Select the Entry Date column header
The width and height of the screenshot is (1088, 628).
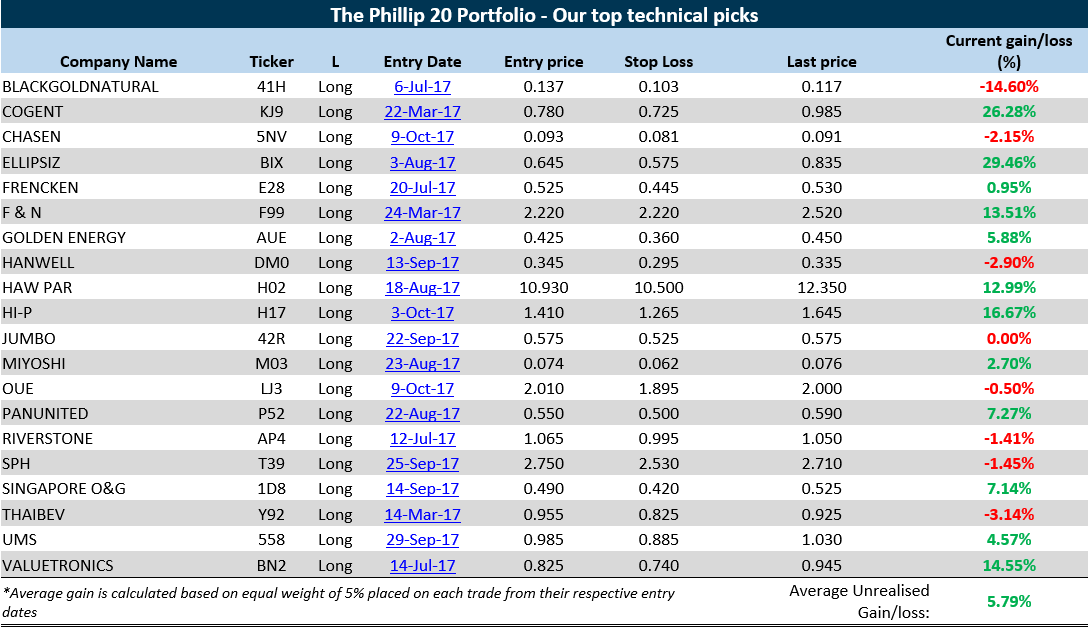[422, 62]
